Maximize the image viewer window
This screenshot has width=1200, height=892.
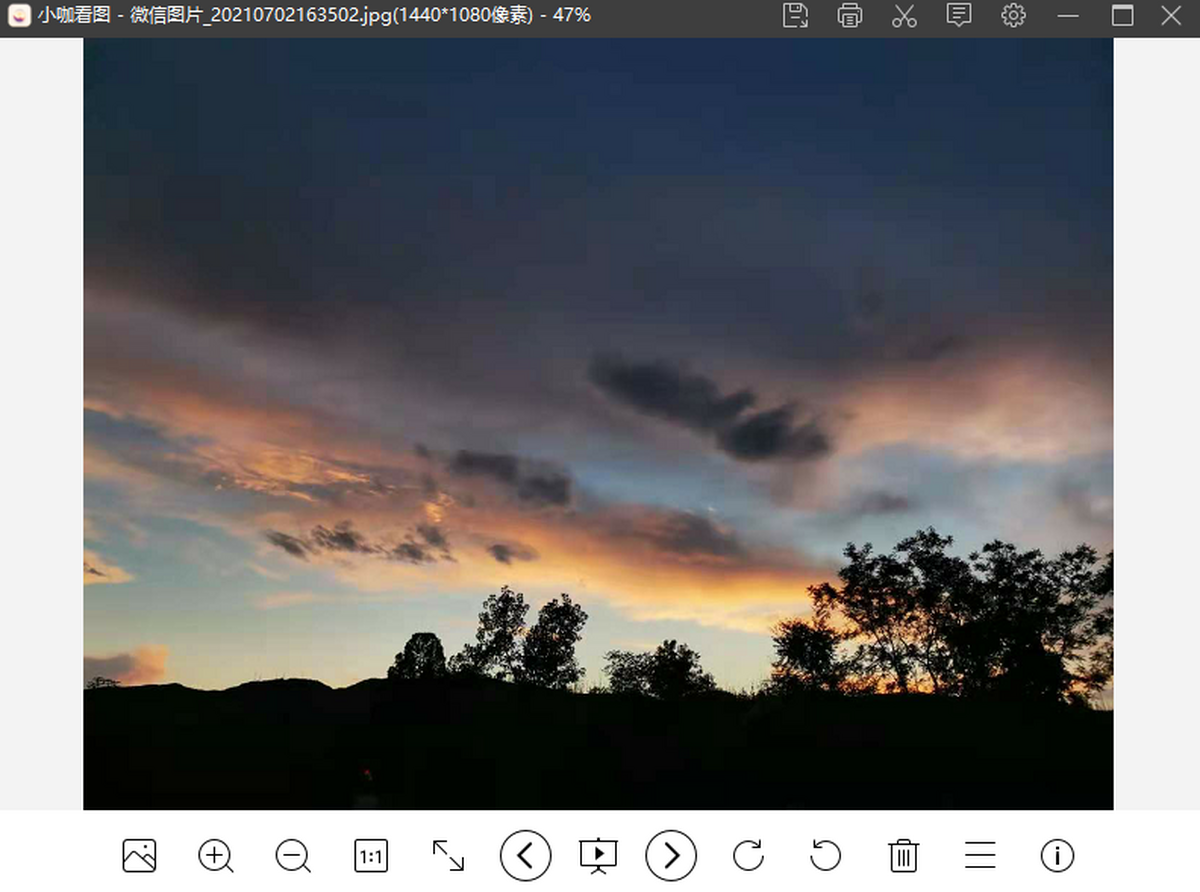(1123, 15)
